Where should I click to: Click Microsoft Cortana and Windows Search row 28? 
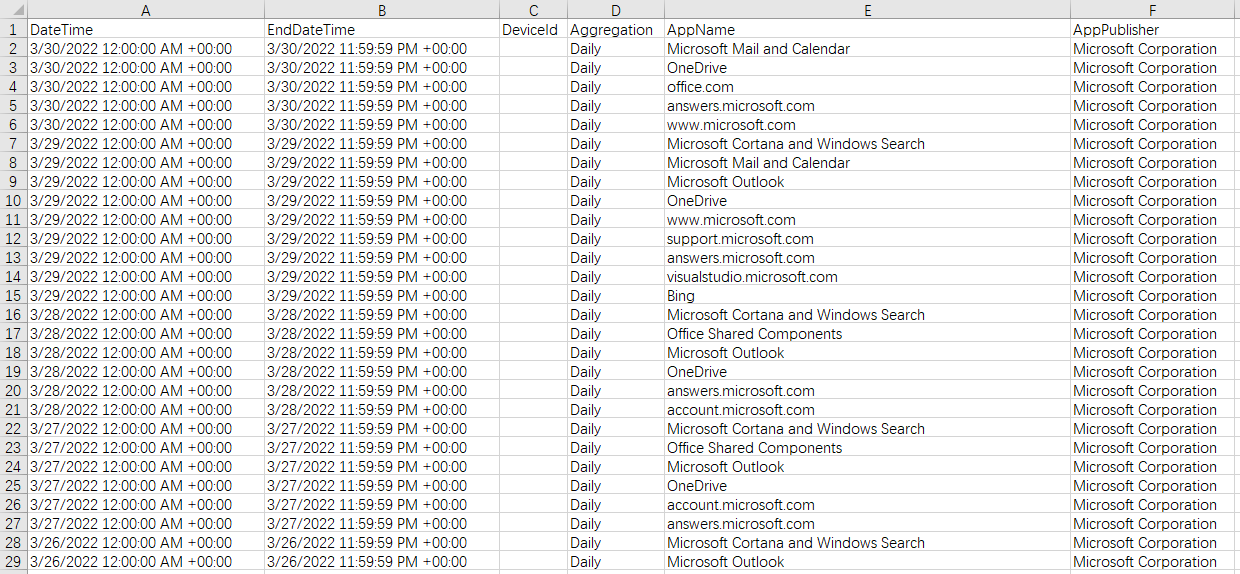tap(867, 543)
